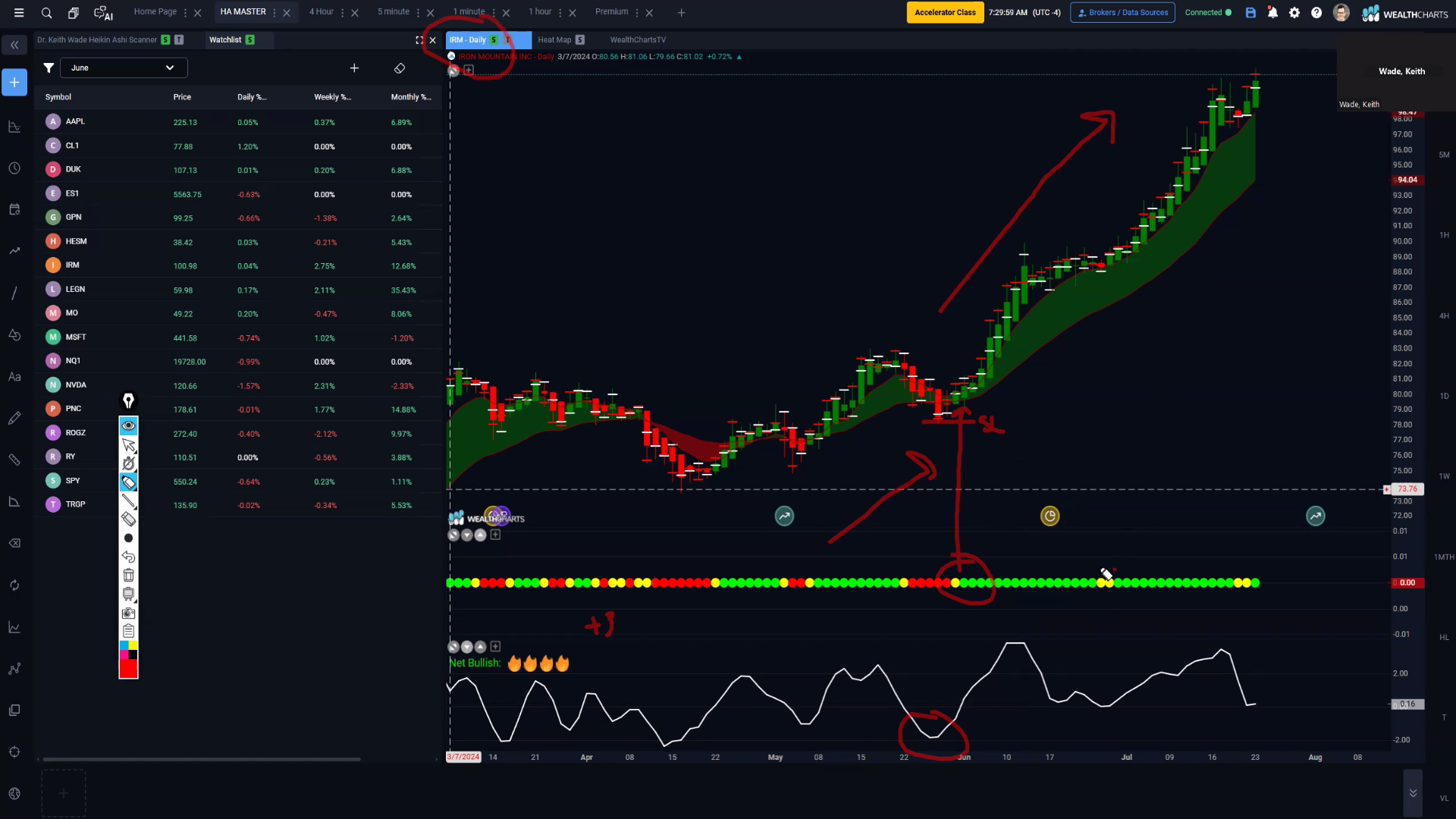Click Brokers / Data Sources button
Image resolution: width=1456 pixels, height=819 pixels.
(1122, 12)
